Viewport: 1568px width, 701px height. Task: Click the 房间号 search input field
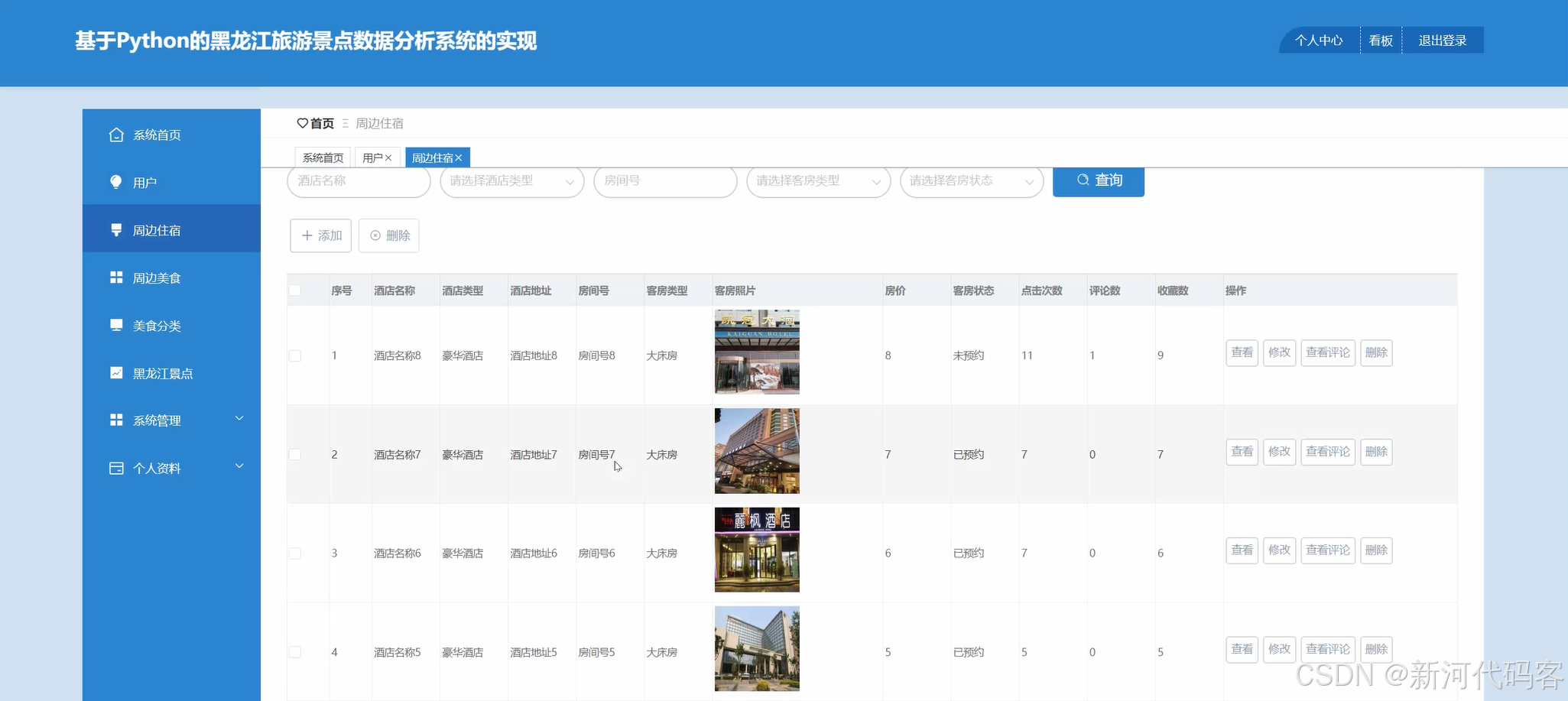pos(665,181)
